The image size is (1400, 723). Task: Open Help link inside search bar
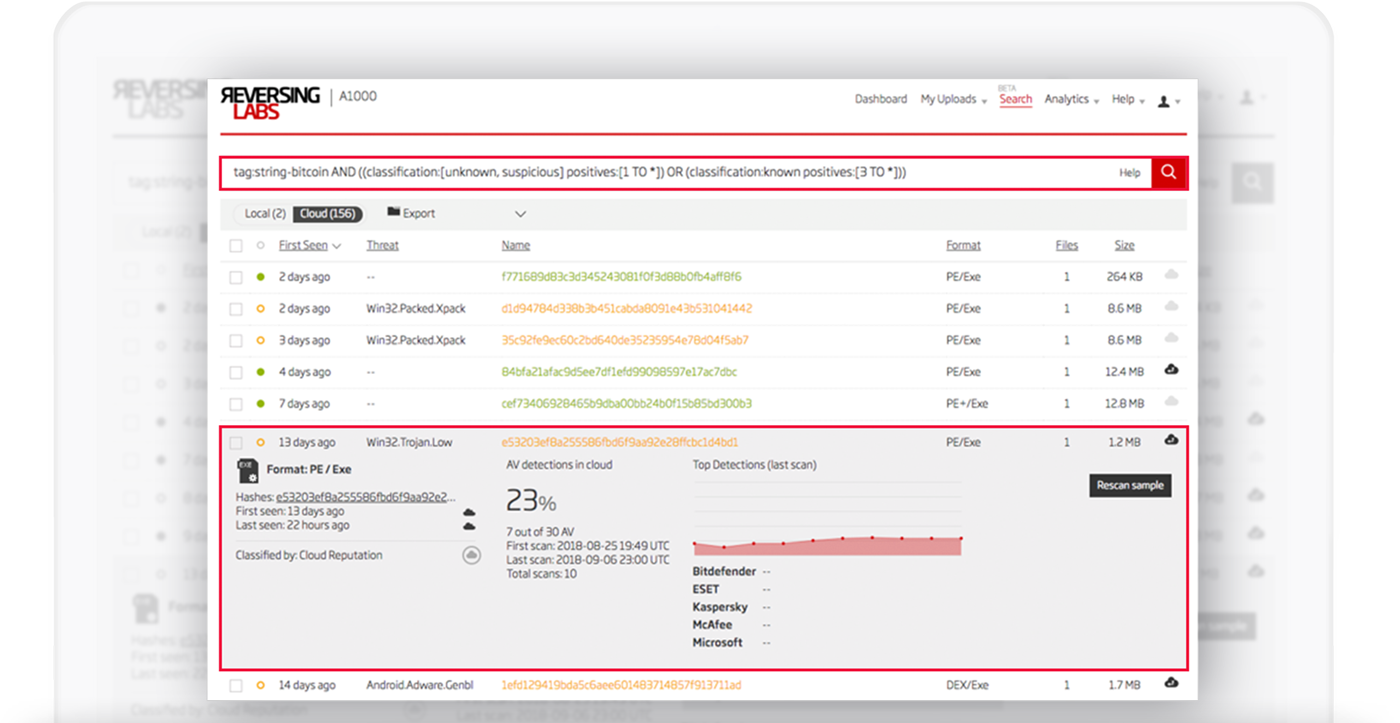pos(1129,173)
